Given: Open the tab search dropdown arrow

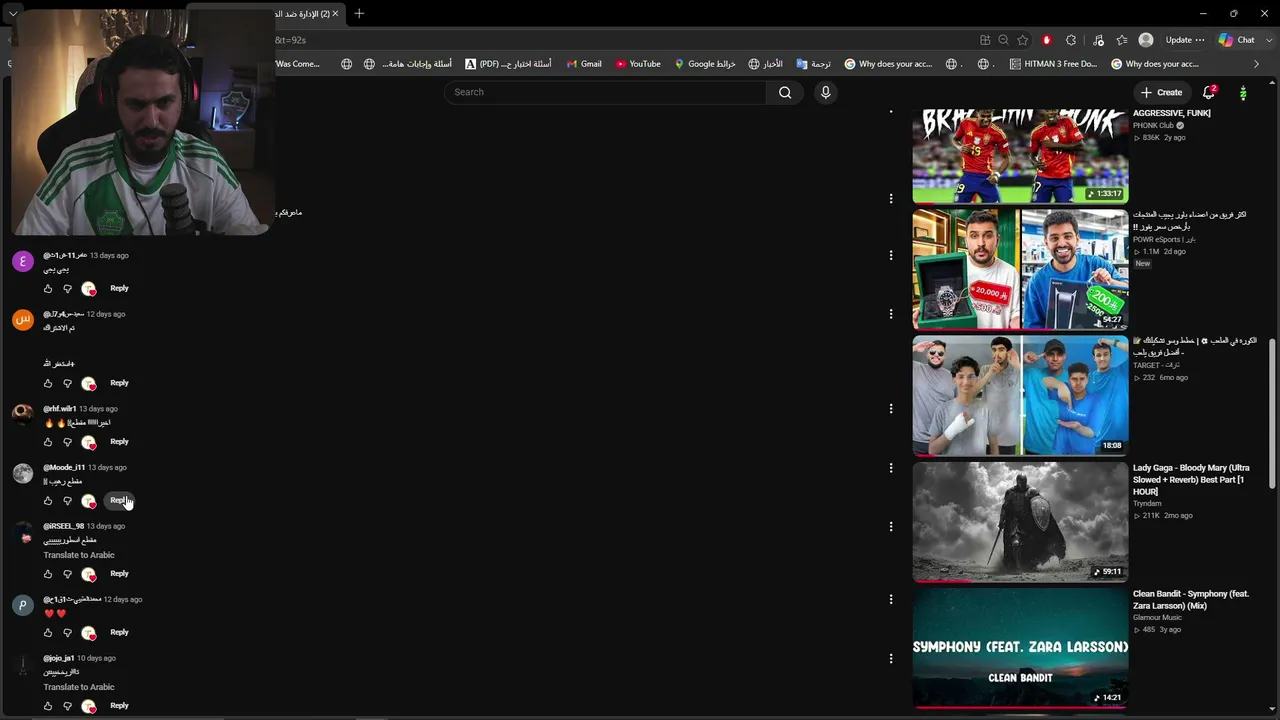Looking at the screenshot, I should 13,13.
